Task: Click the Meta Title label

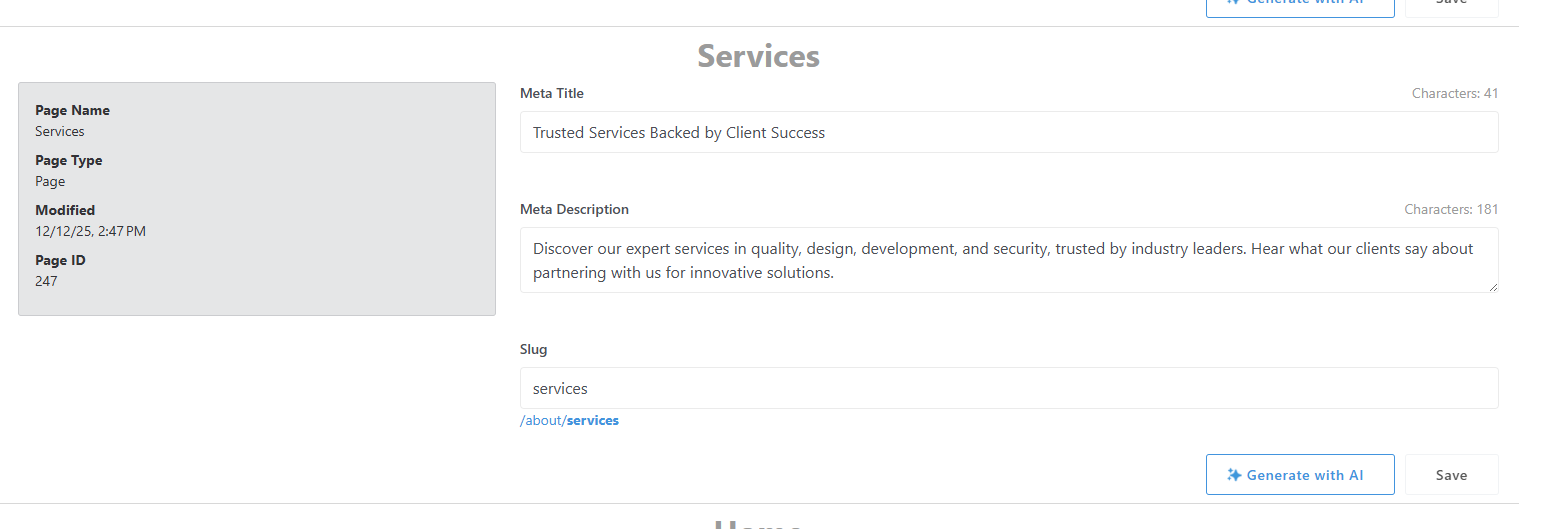Action: 552,94
